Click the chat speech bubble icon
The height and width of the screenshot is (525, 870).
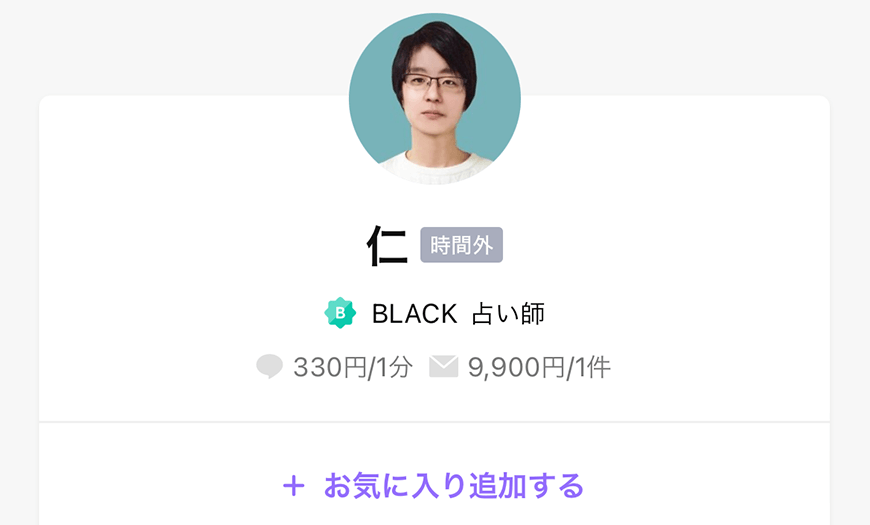point(270,367)
